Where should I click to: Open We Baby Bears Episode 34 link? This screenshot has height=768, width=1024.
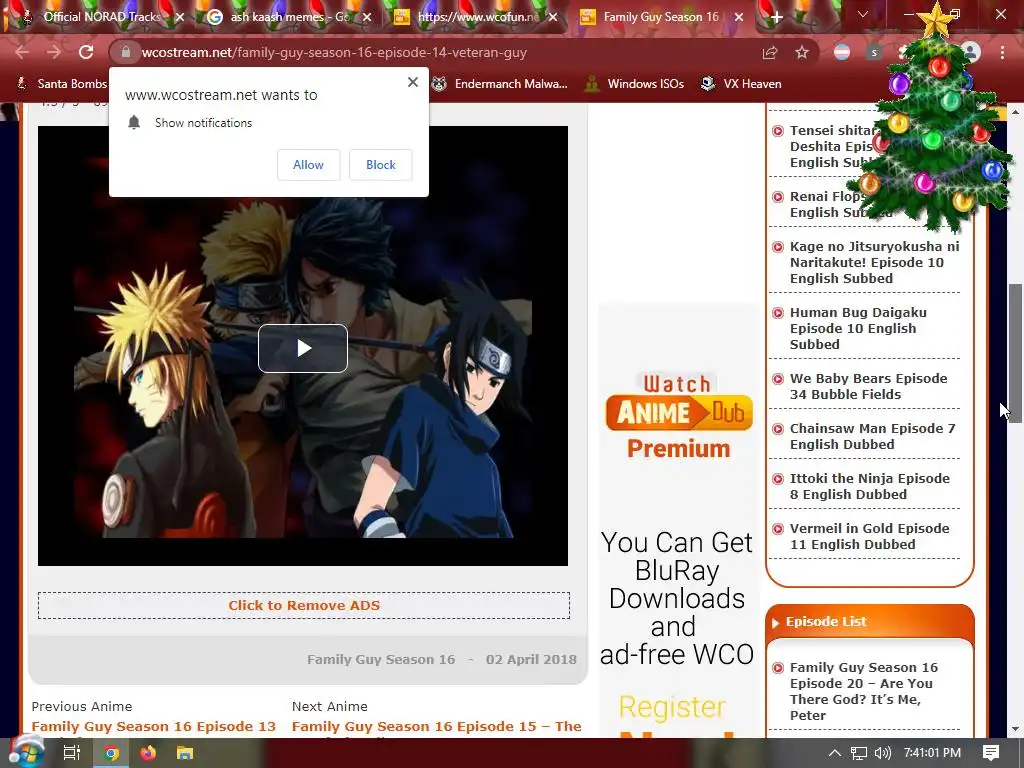(868, 387)
